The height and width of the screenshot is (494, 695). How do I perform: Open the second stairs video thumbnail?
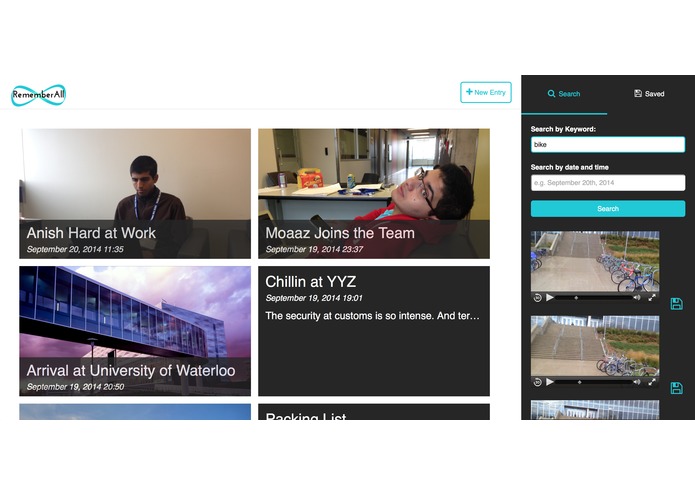tap(595, 346)
